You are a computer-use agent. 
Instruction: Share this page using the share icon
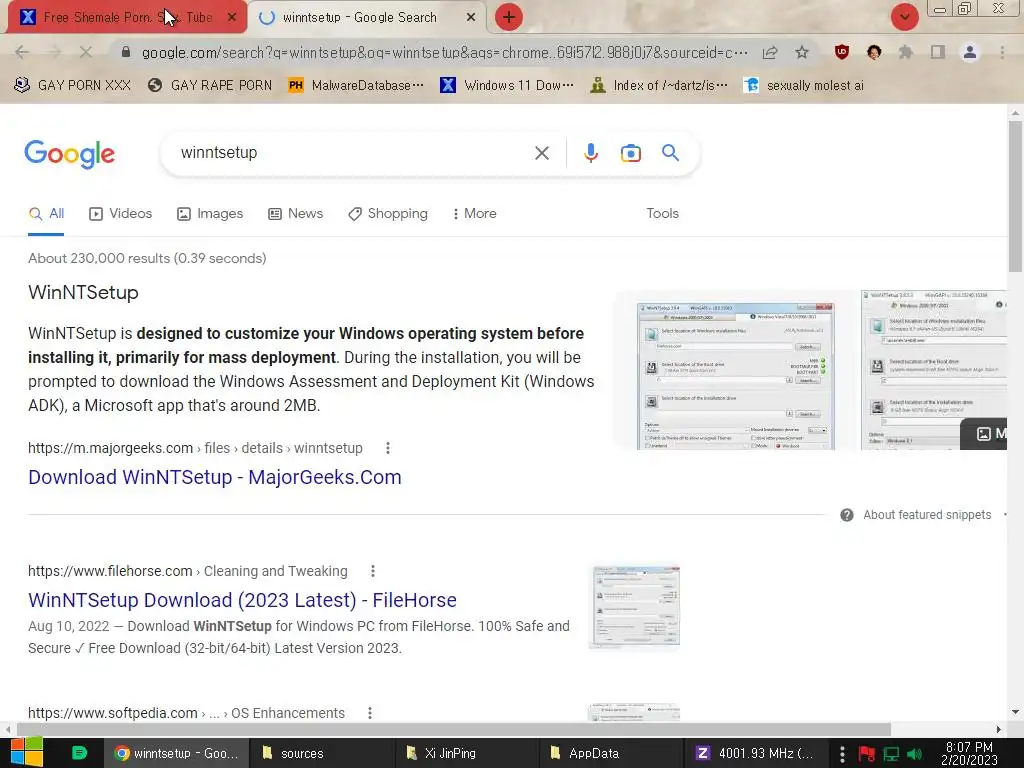(770, 52)
